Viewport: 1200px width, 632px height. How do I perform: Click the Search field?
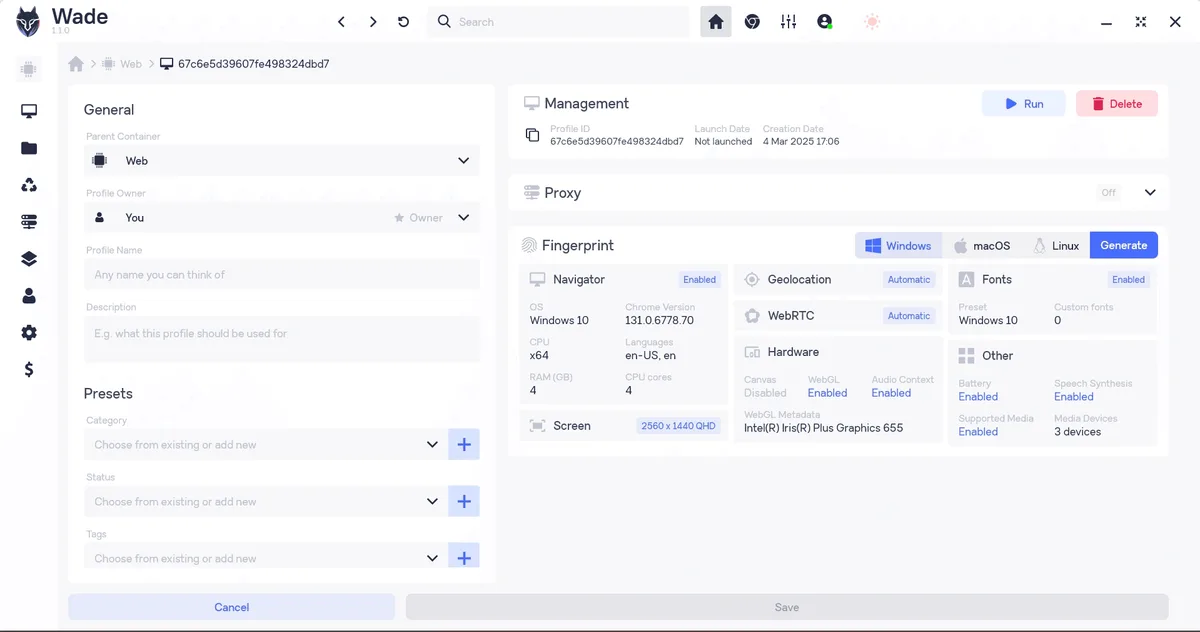(559, 22)
